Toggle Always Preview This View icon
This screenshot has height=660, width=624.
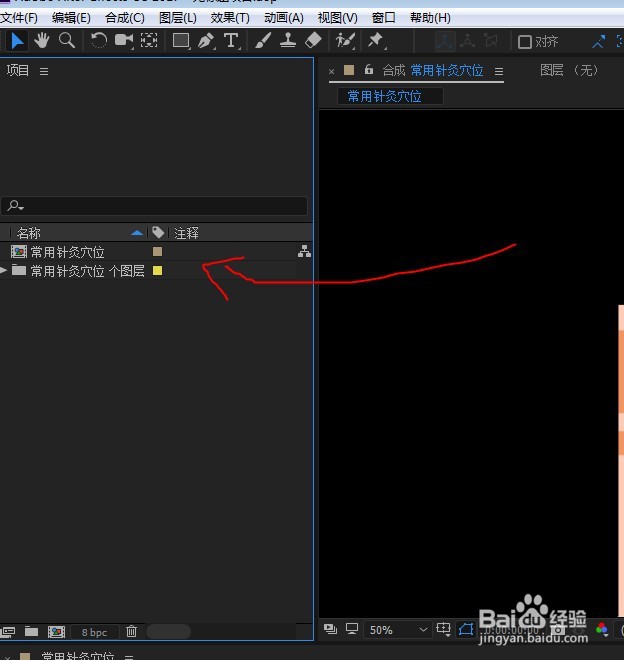click(331, 629)
